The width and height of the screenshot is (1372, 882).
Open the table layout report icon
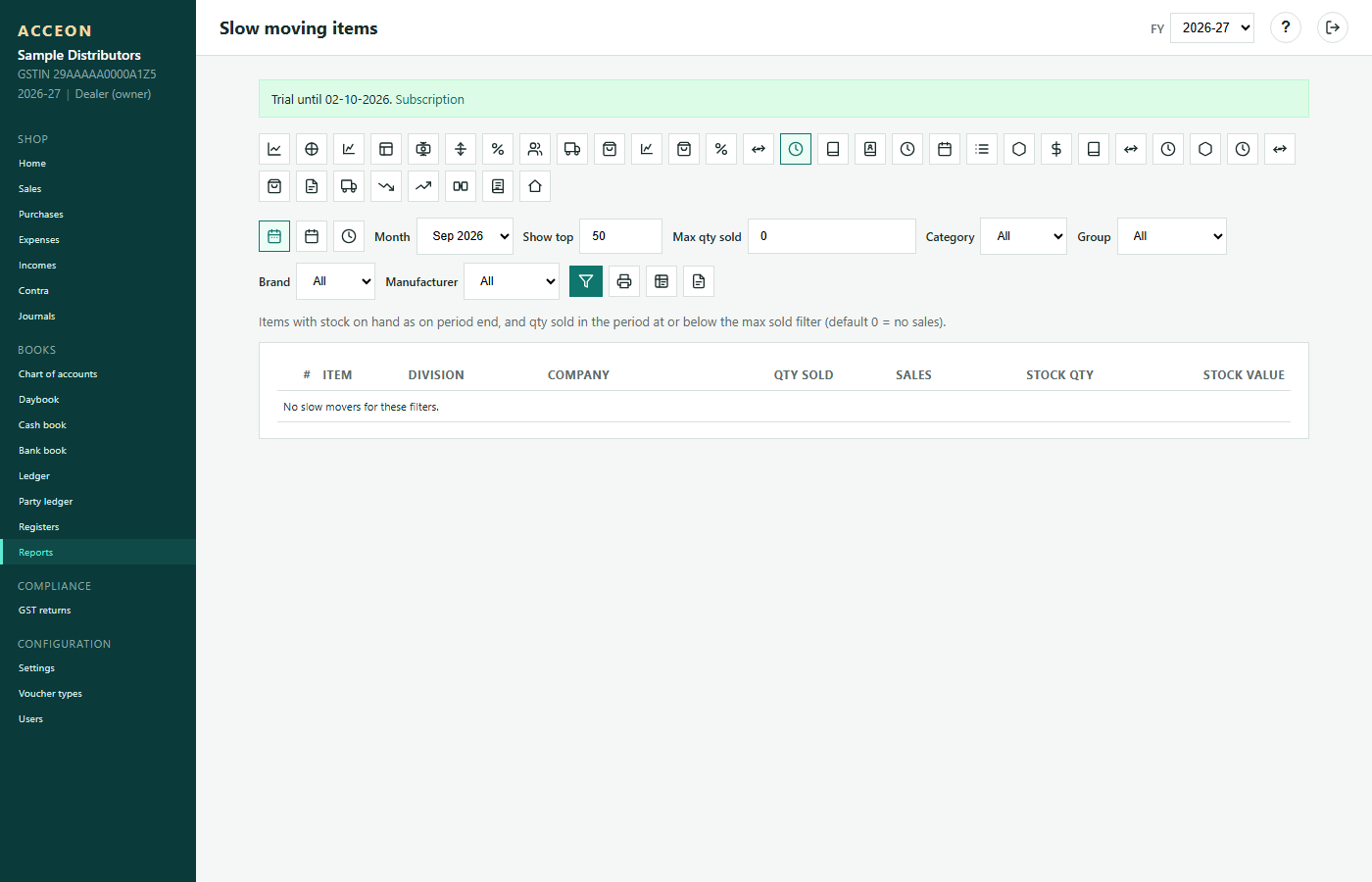[386, 149]
